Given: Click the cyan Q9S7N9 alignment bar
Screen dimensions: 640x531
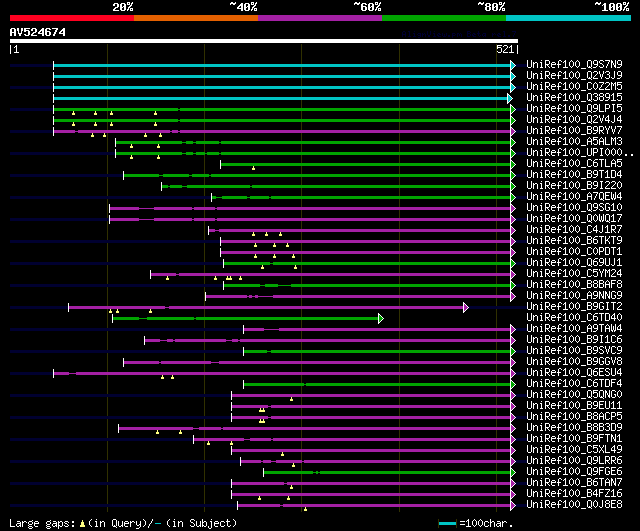Looking at the screenshot, I should (x=282, y=65).
